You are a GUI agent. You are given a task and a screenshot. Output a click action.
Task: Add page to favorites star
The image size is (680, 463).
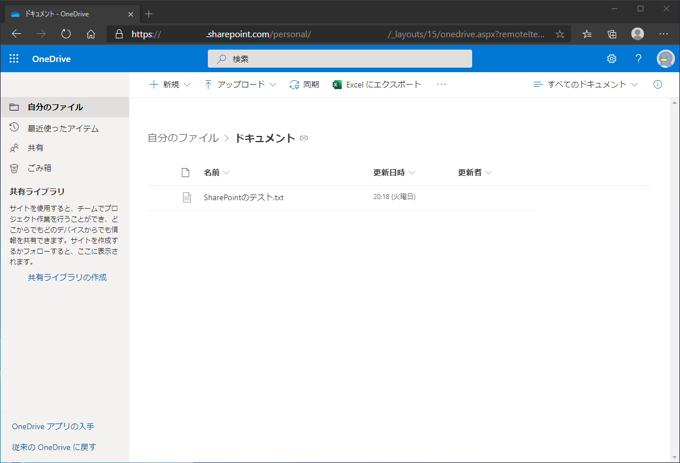pyautogui.click(x=560, y=34)
